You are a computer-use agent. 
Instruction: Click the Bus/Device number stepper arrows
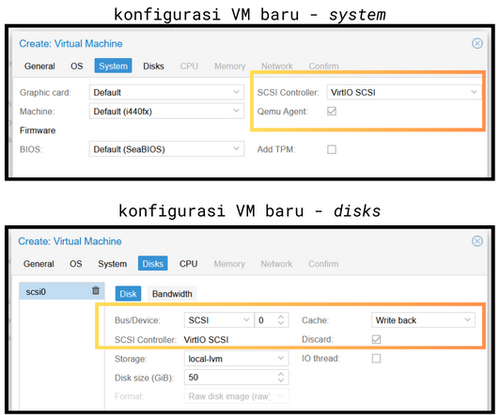click(x=281, y=320)
